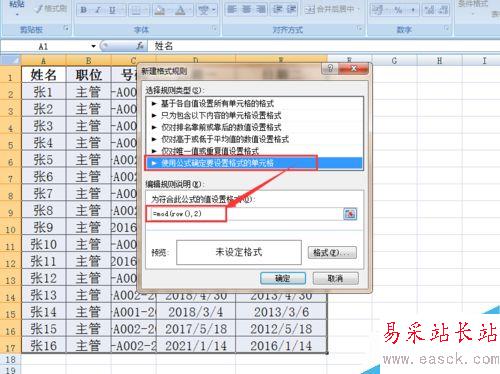Align text left in ribbon

pos(232,9)
